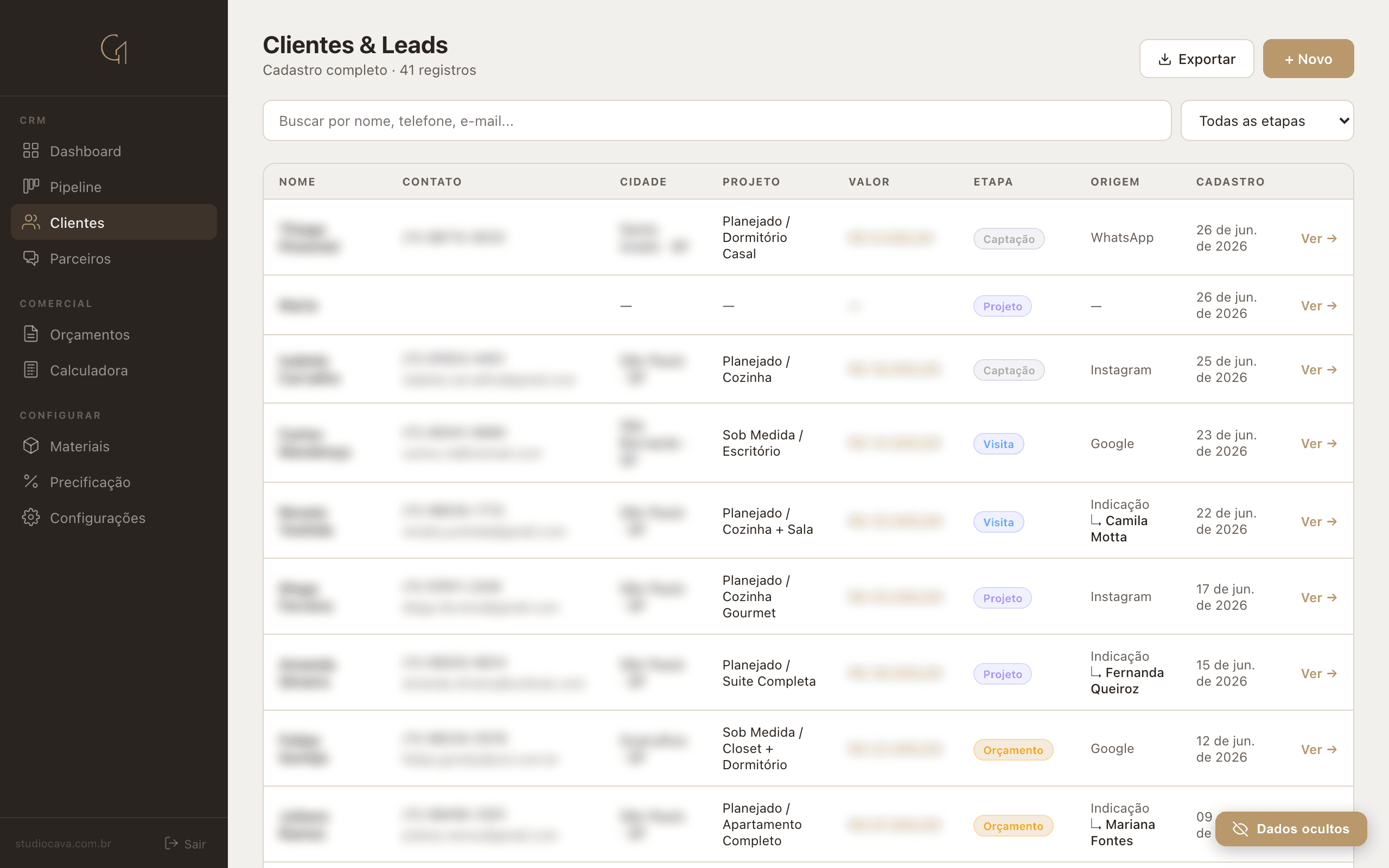Select the Clientes menu item
The width and height of the screenshot is (1389, 868).
coord(113,222)
